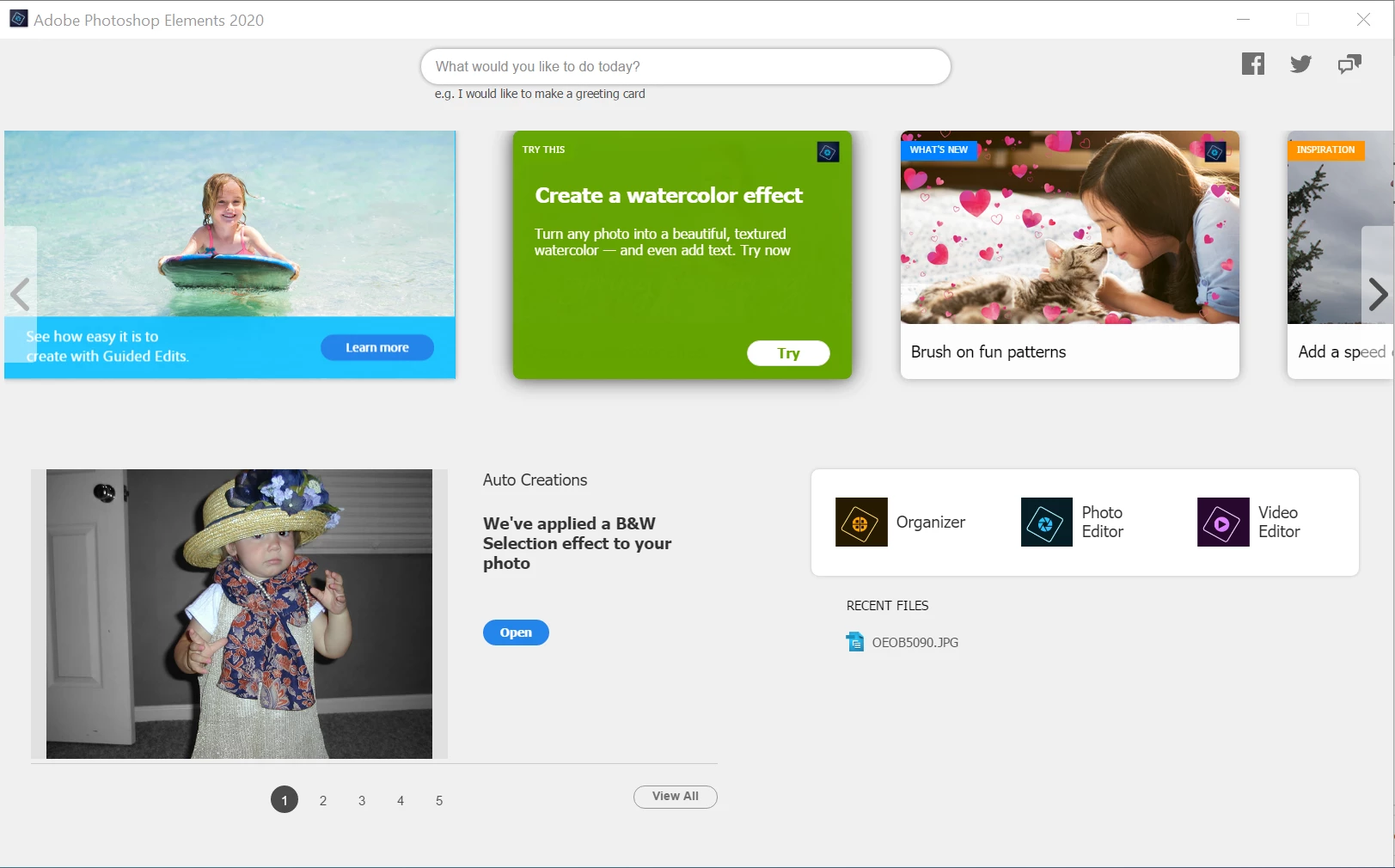The height and width of the screenshot is (868, 1395).
Task: Focus the 'What would you like to do today?' search box
Action: point(686,66)
